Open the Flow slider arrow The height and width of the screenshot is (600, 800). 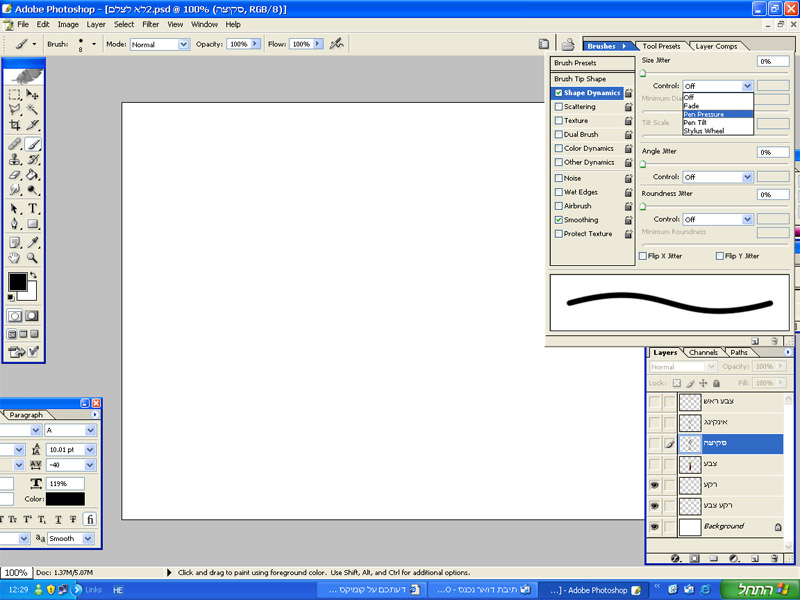[x=318, y=44]
